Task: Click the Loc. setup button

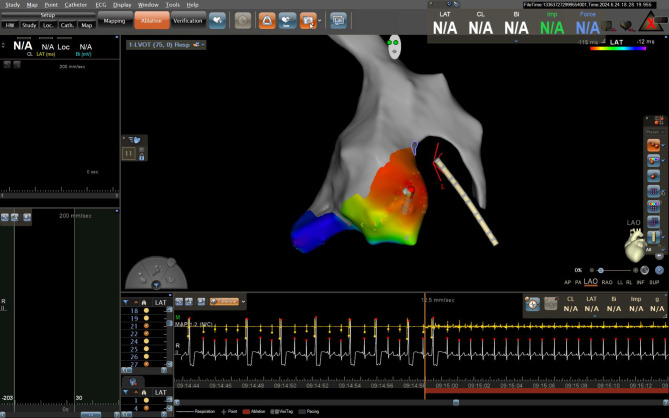Action: pos(47,24)
